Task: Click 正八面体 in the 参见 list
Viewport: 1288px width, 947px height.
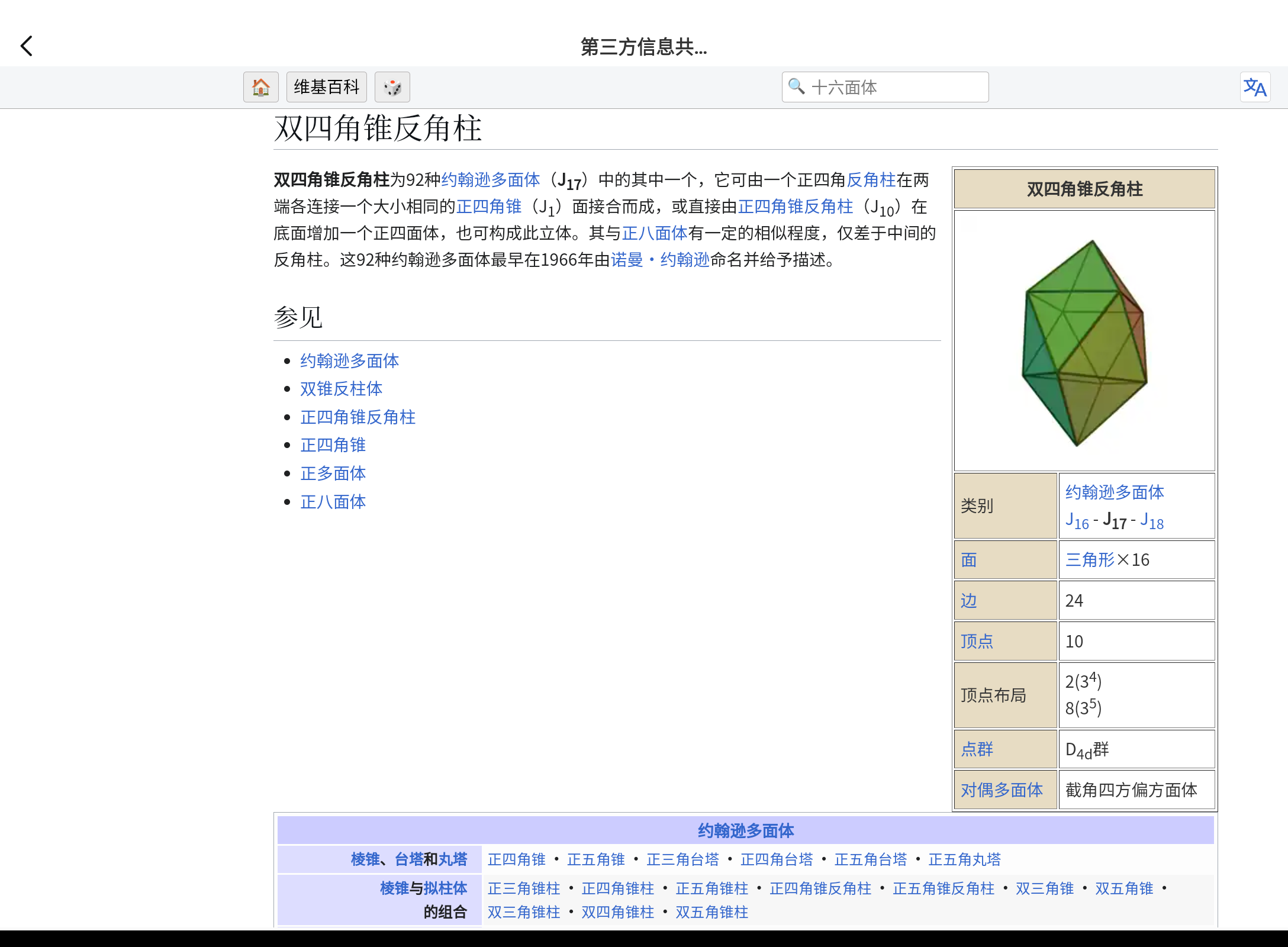Action: coord(333,502)
